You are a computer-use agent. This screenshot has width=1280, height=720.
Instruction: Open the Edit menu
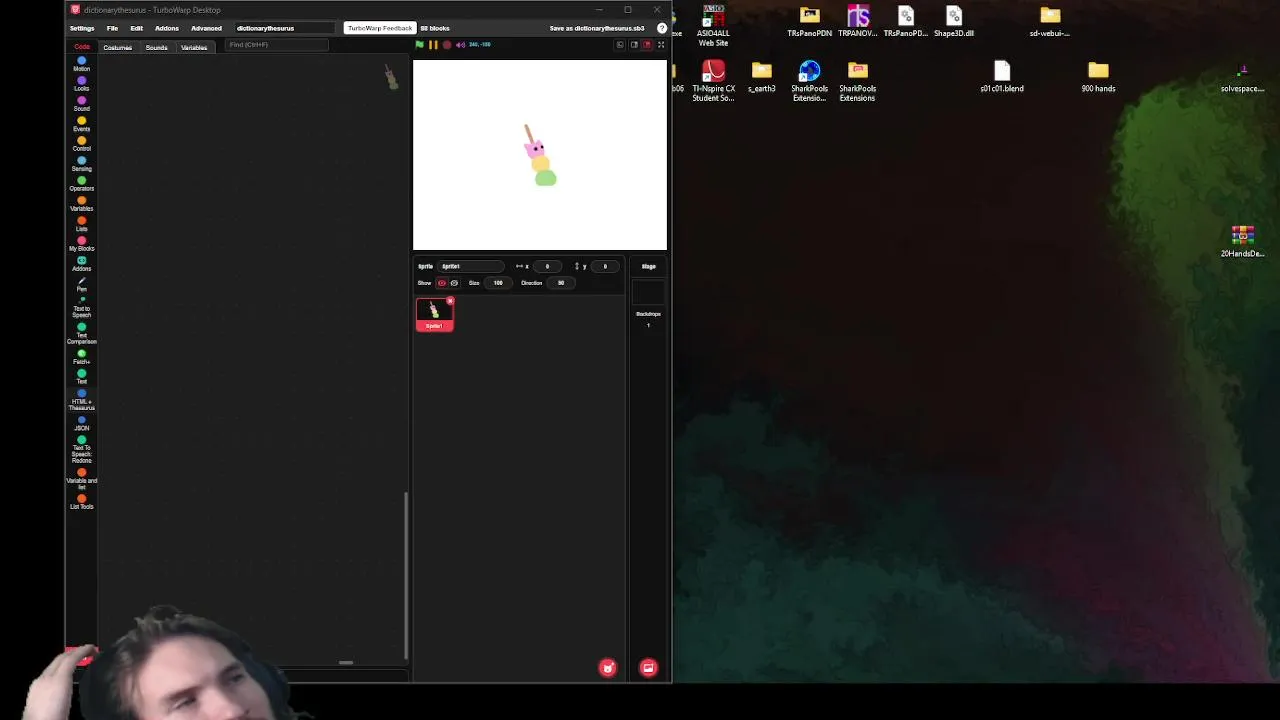click(136, 28)
